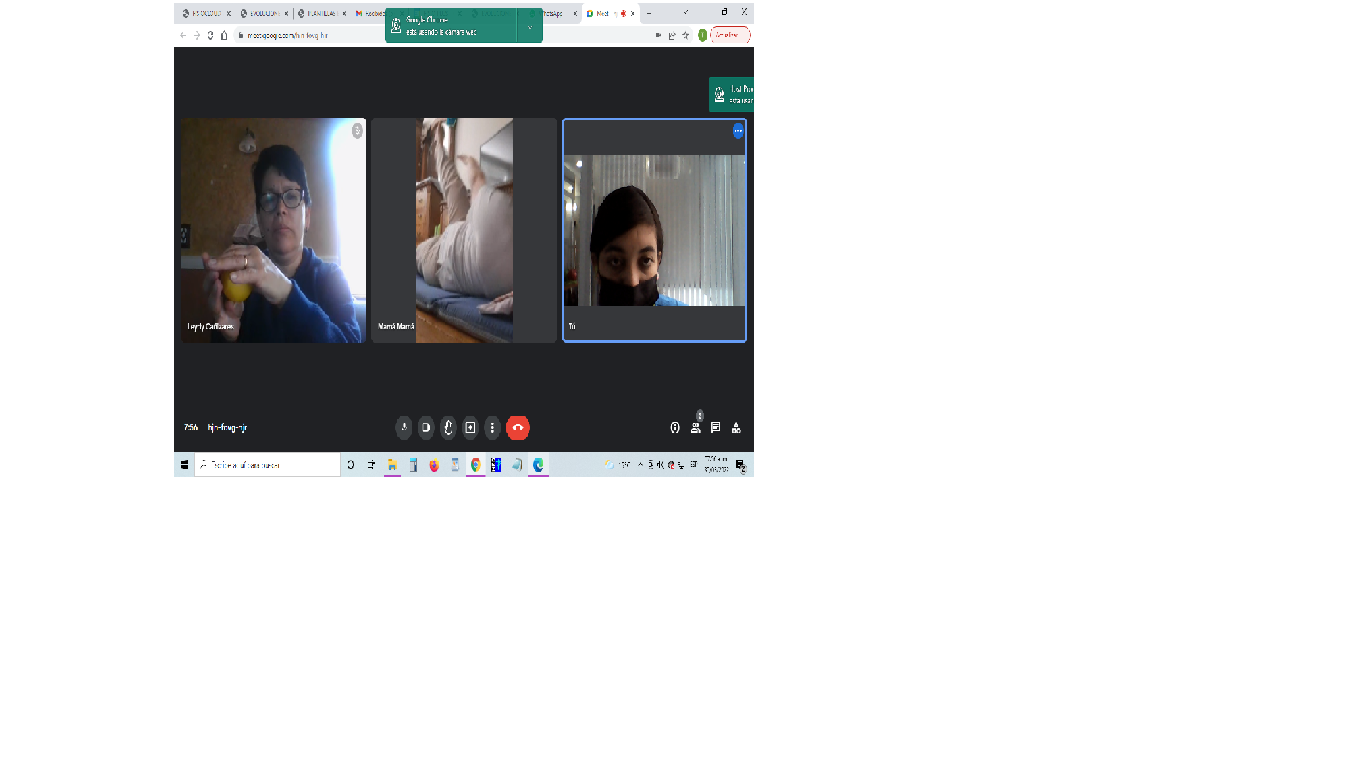Click the present screen button

(470, 428)
